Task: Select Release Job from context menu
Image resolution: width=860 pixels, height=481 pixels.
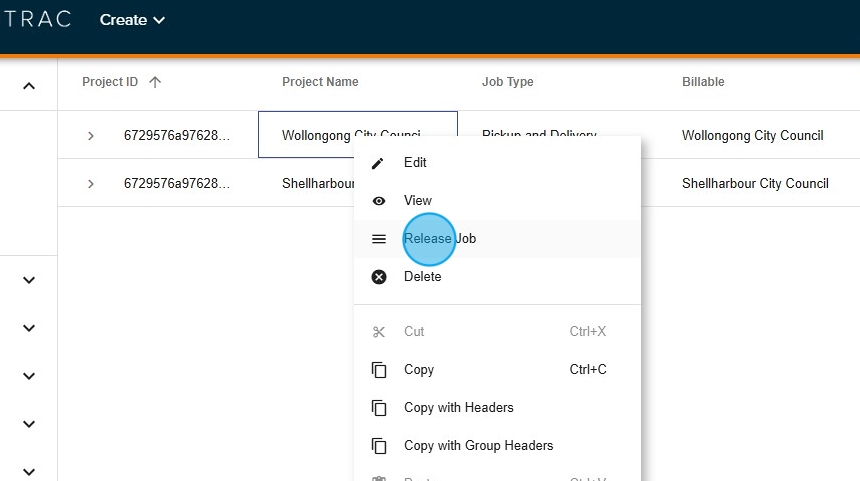Action: (x=440, y=239)
